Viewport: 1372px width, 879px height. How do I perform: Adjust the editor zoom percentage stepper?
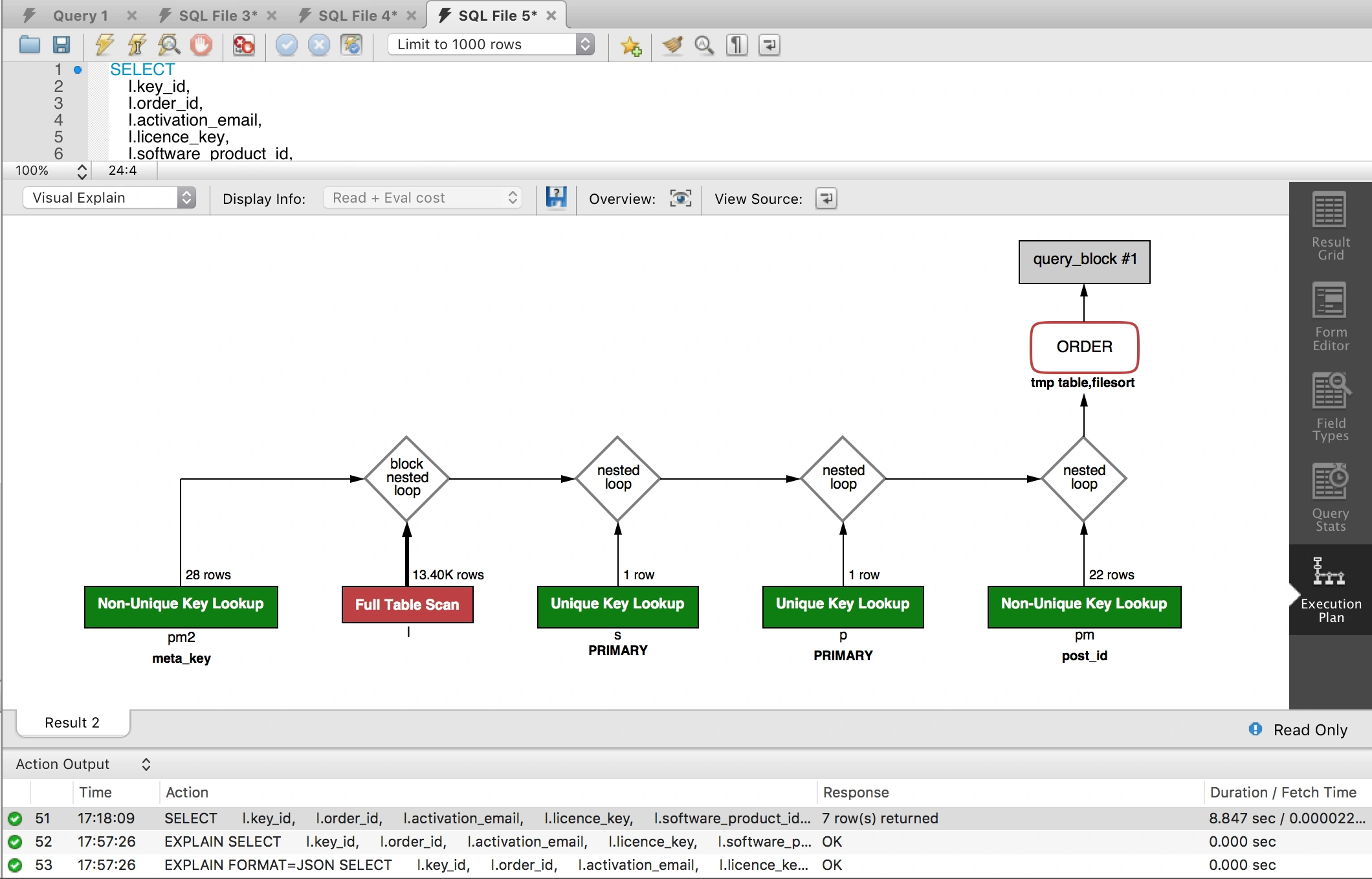pyautogui.click(x=82, y=171)
